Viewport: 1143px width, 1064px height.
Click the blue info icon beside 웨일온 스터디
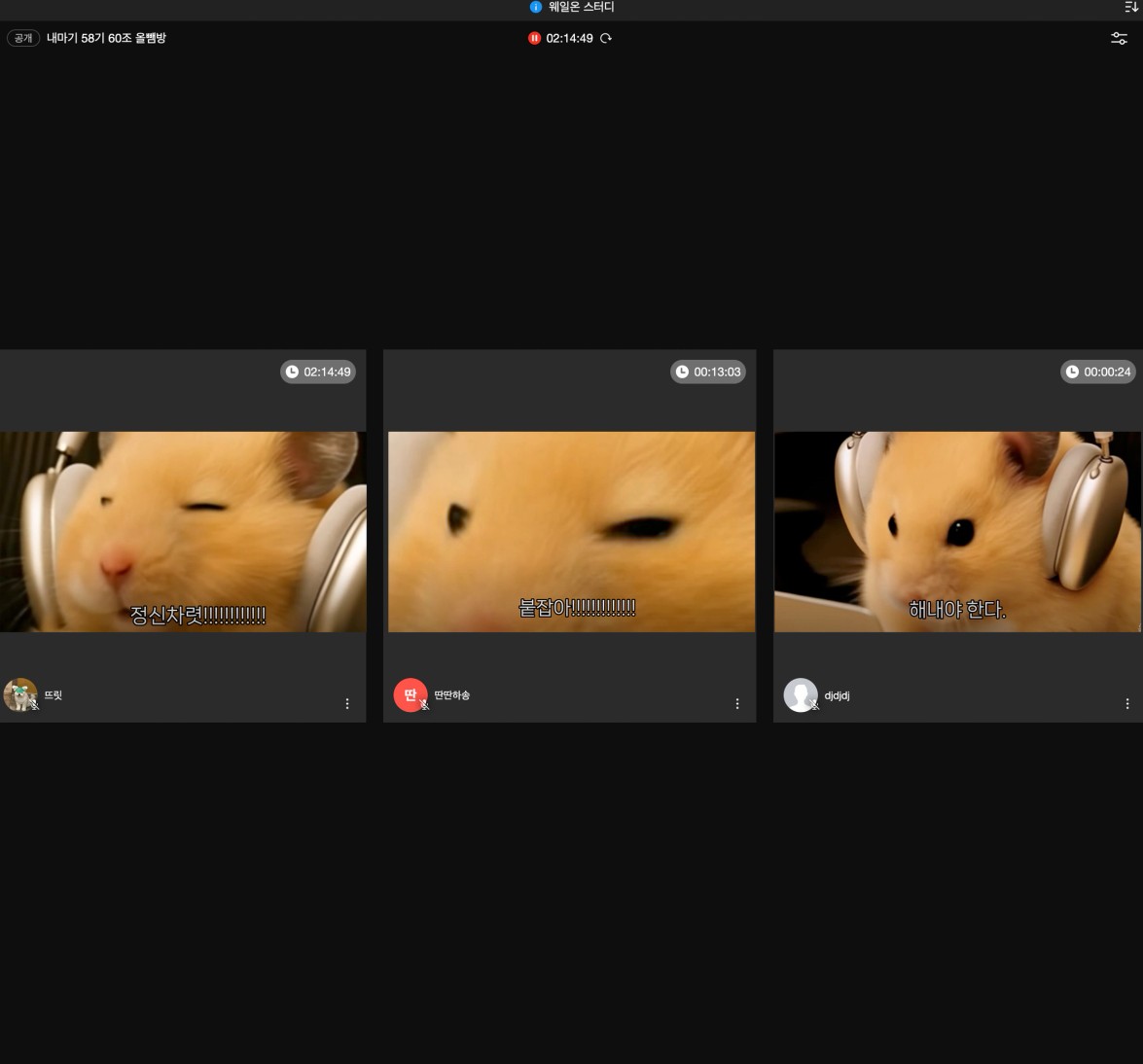coord(536,7)
